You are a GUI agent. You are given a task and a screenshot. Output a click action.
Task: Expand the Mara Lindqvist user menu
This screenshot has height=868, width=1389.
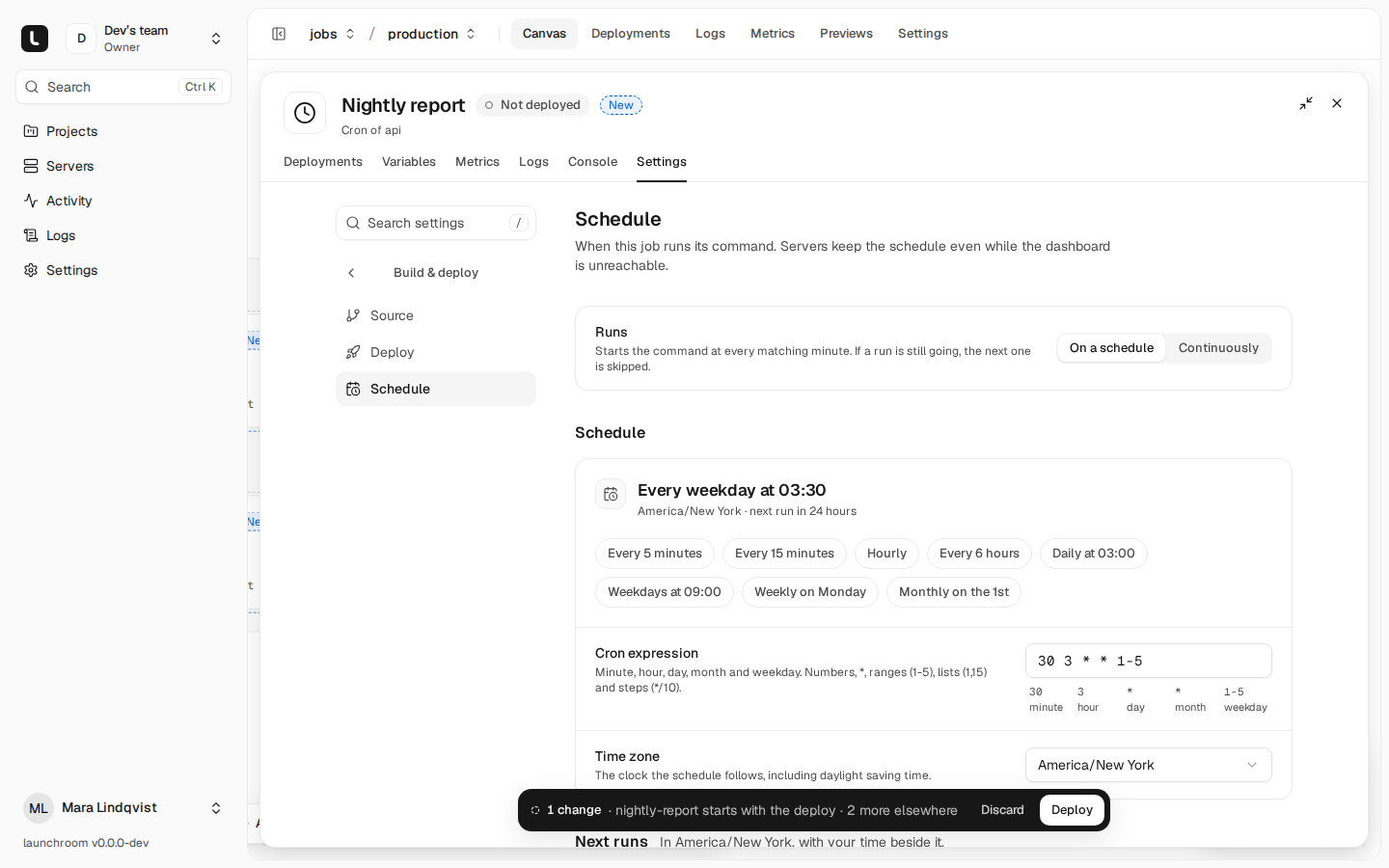(123, 808)
